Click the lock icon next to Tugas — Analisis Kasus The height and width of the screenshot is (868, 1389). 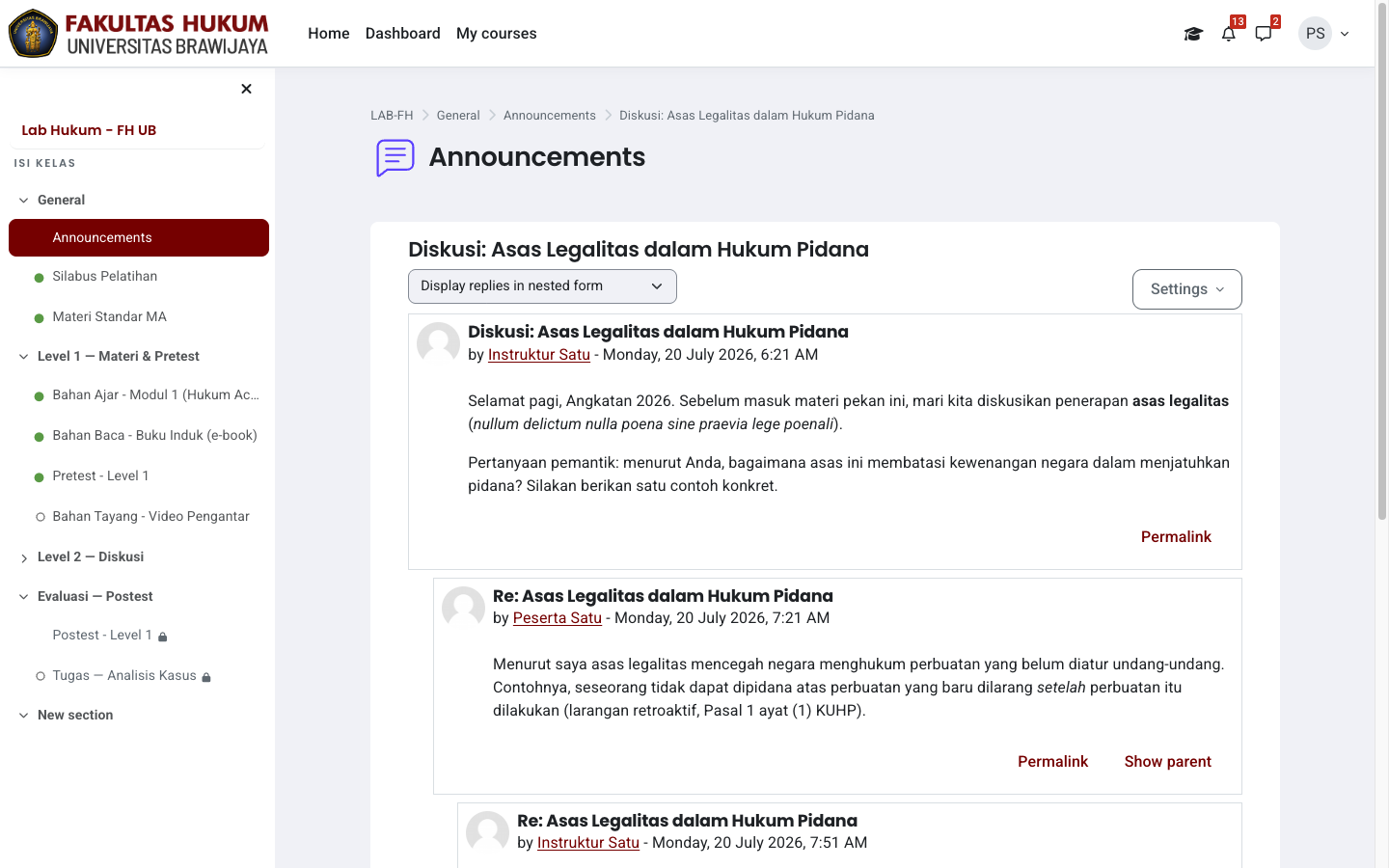(x=206, y=677)
